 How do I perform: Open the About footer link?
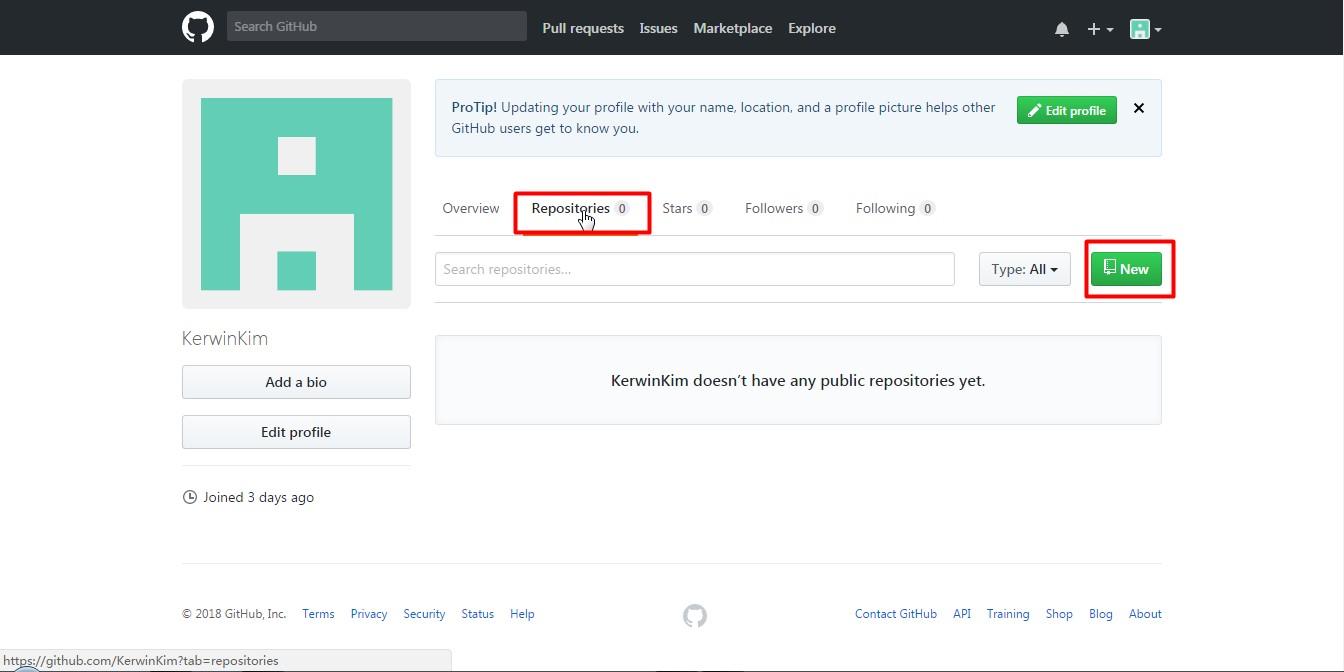(x=1145, y=614)
